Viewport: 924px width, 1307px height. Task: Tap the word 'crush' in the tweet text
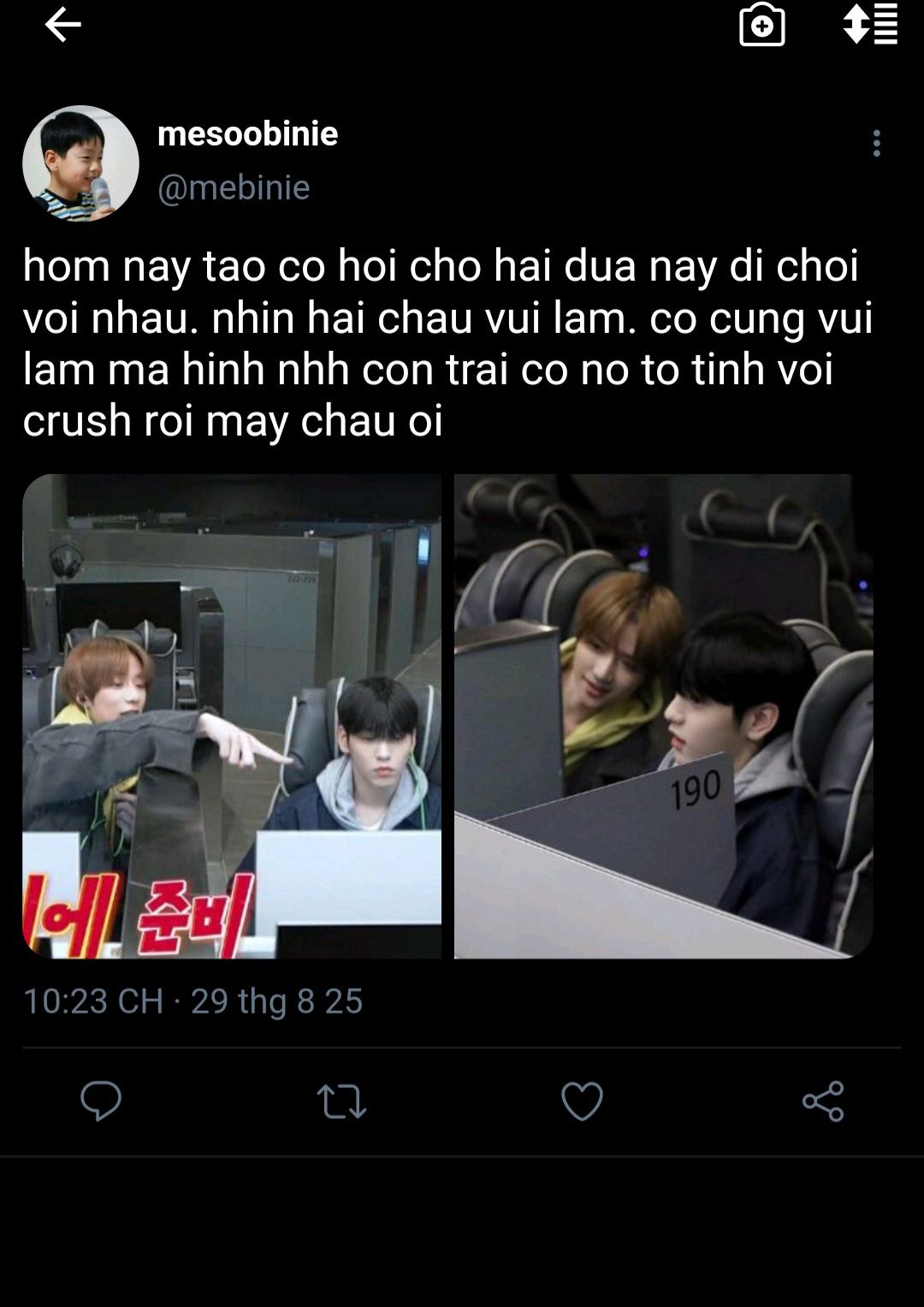(x=77, y=420)
